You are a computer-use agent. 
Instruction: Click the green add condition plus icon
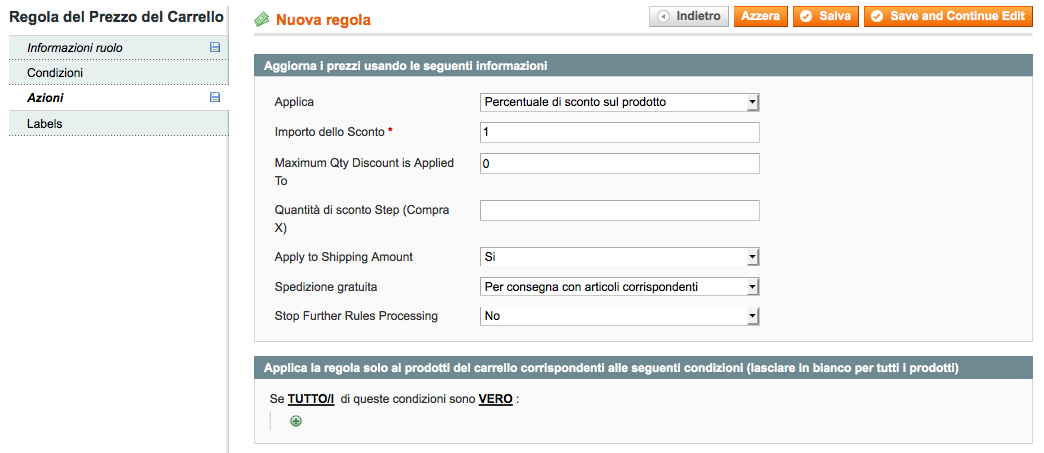[296, 421]
